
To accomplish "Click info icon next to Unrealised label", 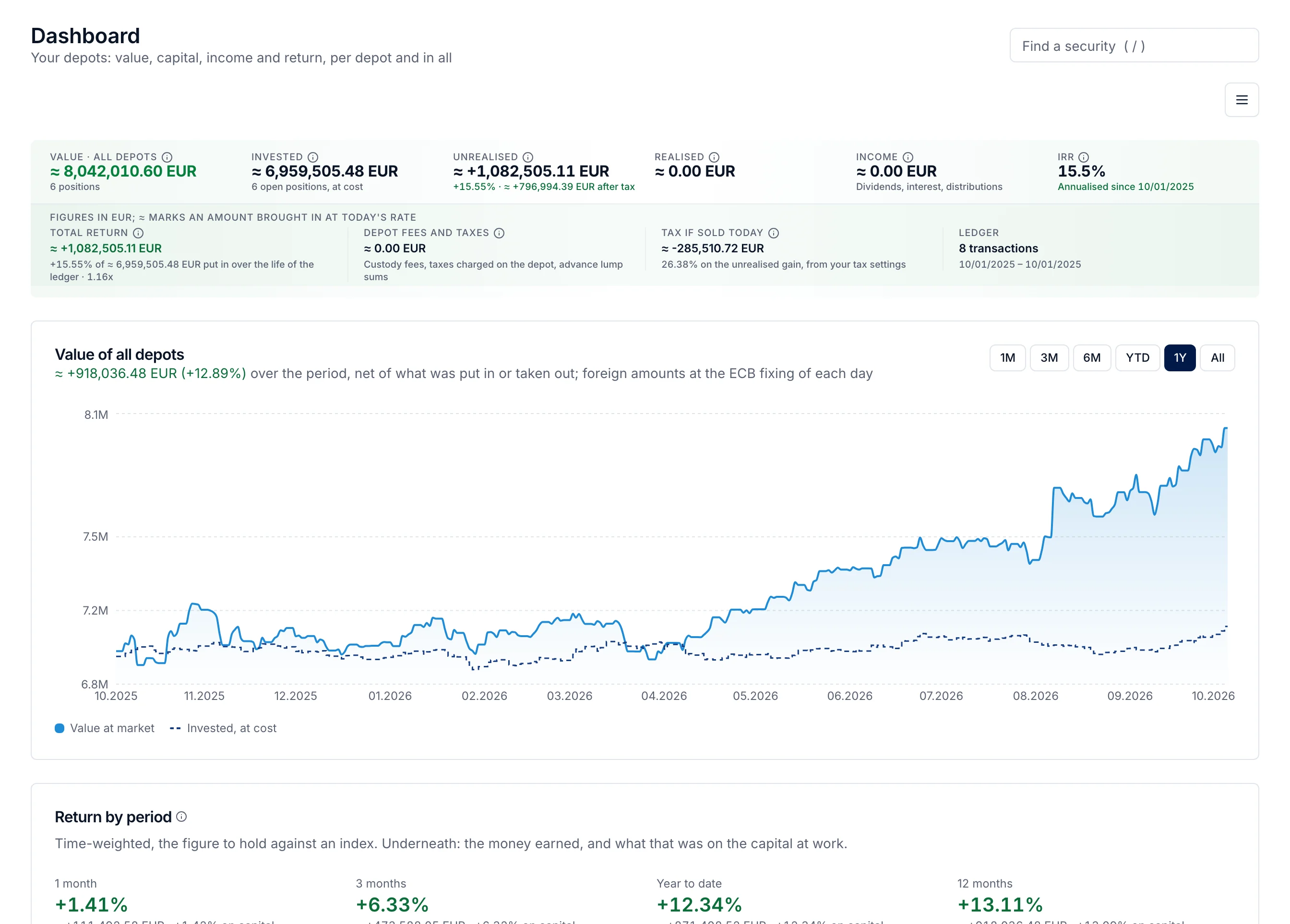I will [x=528, y=157].
